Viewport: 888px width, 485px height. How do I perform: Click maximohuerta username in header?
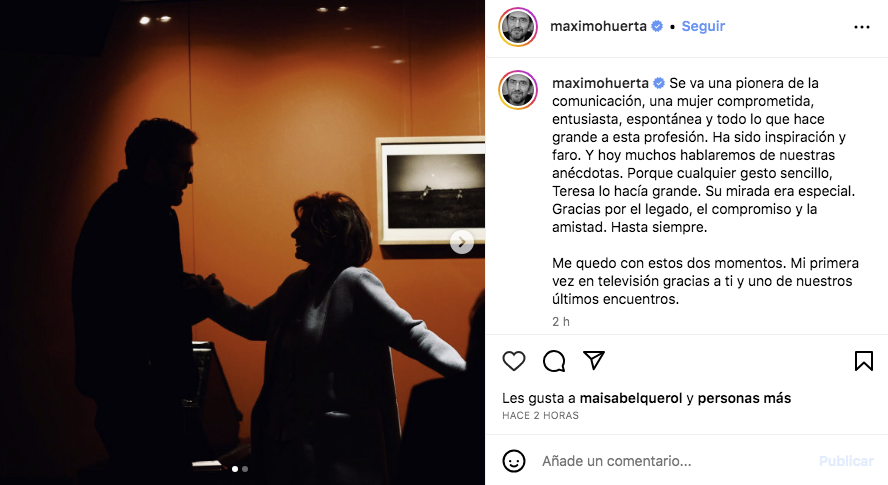click(598, 26)
